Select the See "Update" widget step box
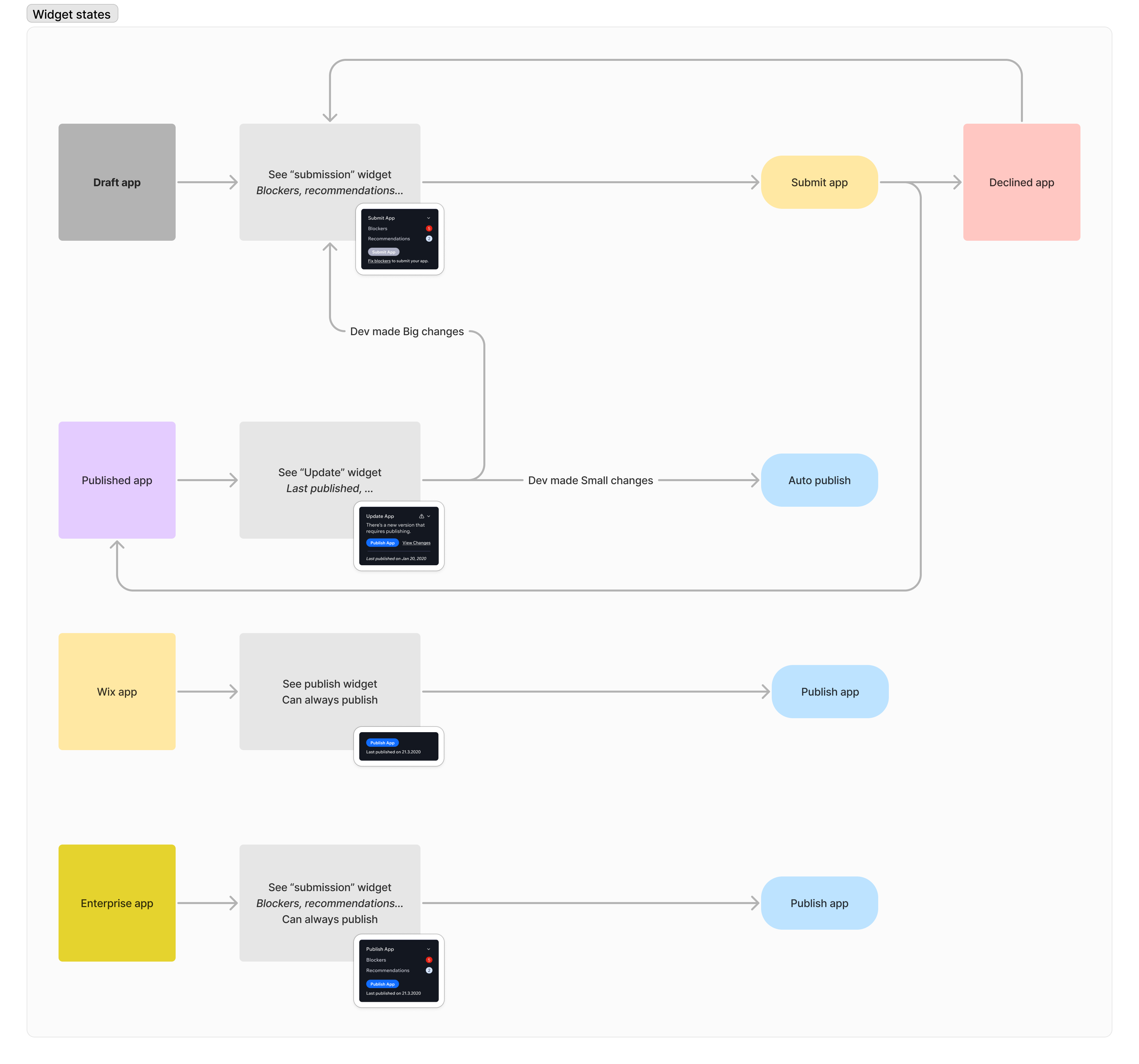 [329, 480]
